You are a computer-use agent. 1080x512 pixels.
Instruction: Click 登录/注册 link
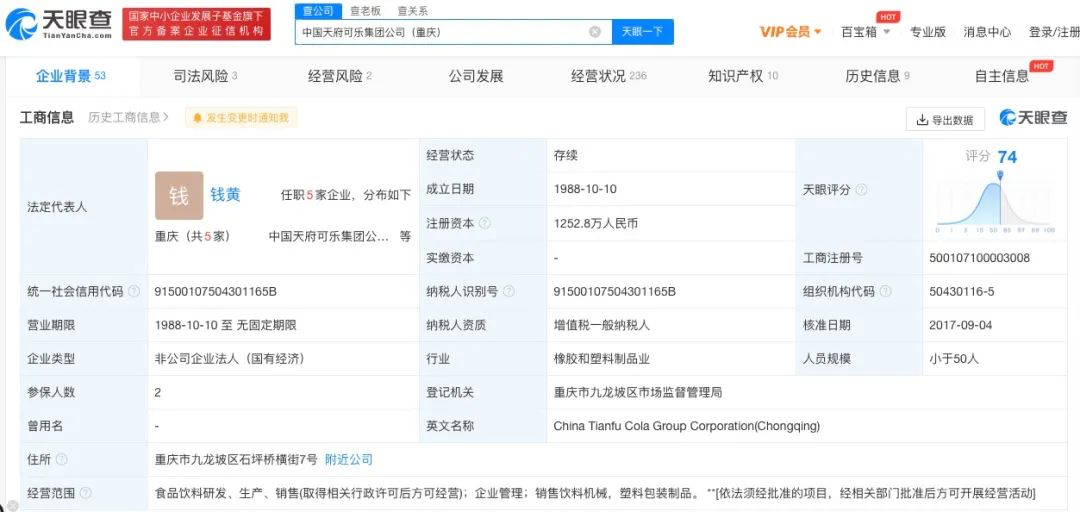point(1054,32)
